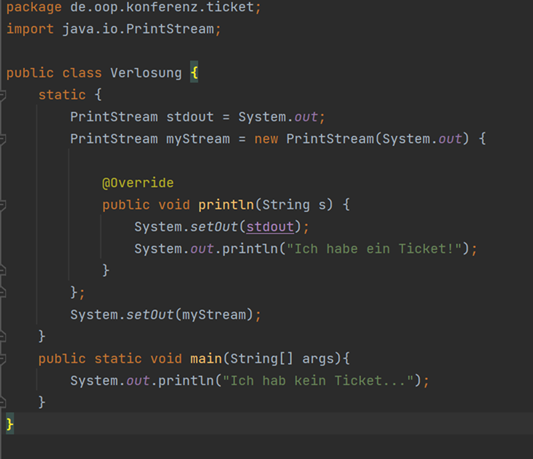Collapse the static initializer block fold marker
The image size is (533, 459).
pos(2,95)
